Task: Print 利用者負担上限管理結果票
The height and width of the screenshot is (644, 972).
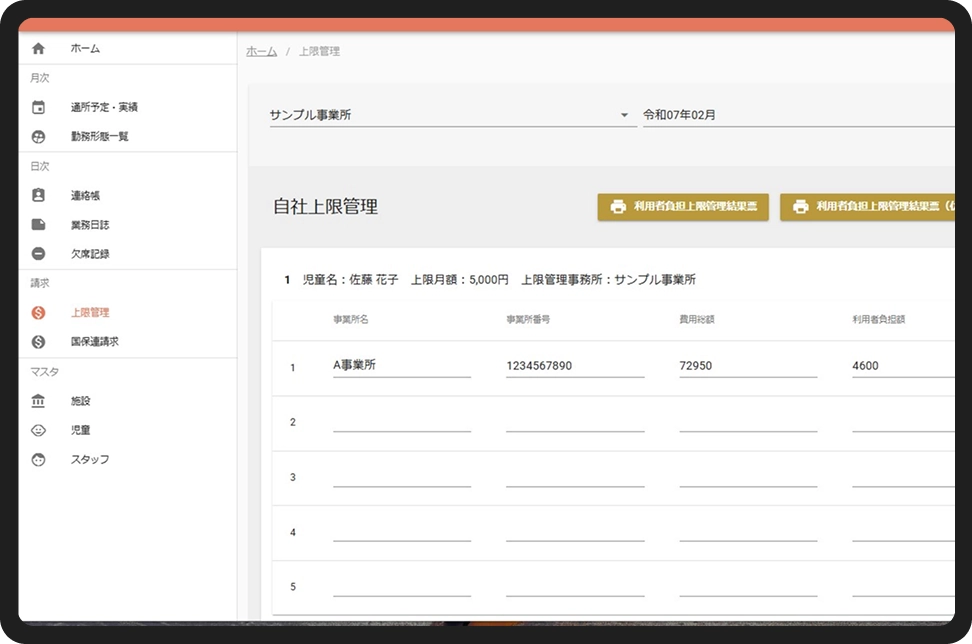Action: 683,206
